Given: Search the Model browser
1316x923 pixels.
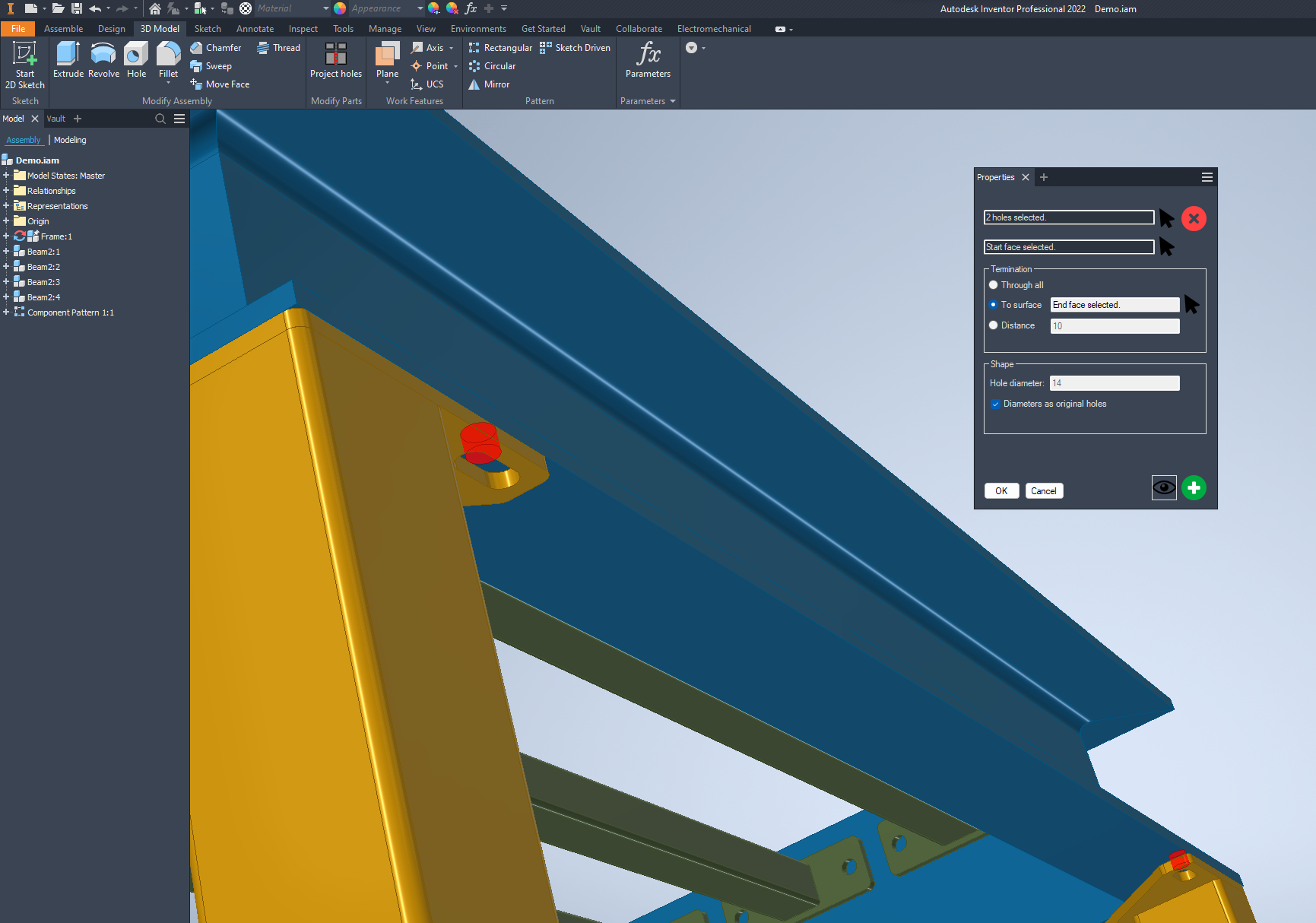Looking at the screenshot, I should coord(160,119).
